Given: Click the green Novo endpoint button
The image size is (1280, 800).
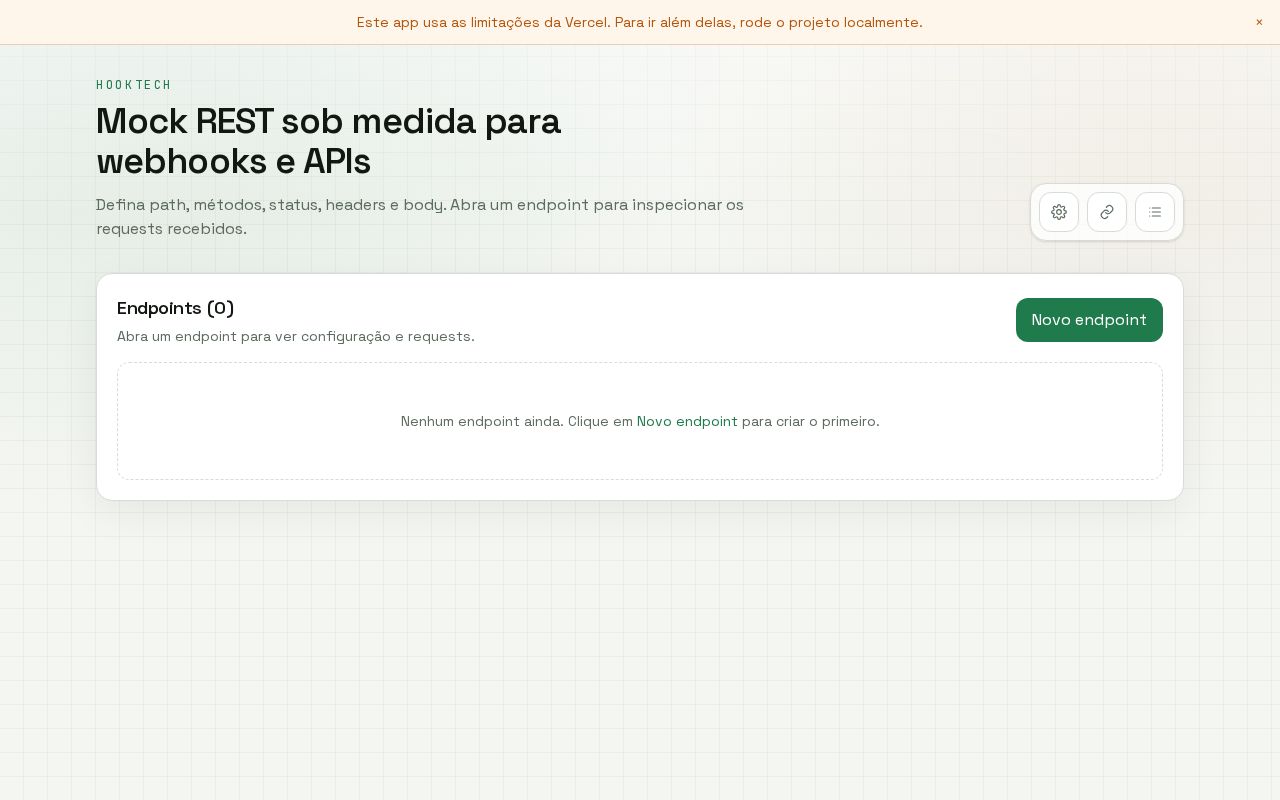Looking at the screenshot, I should tap(1089, 320).
